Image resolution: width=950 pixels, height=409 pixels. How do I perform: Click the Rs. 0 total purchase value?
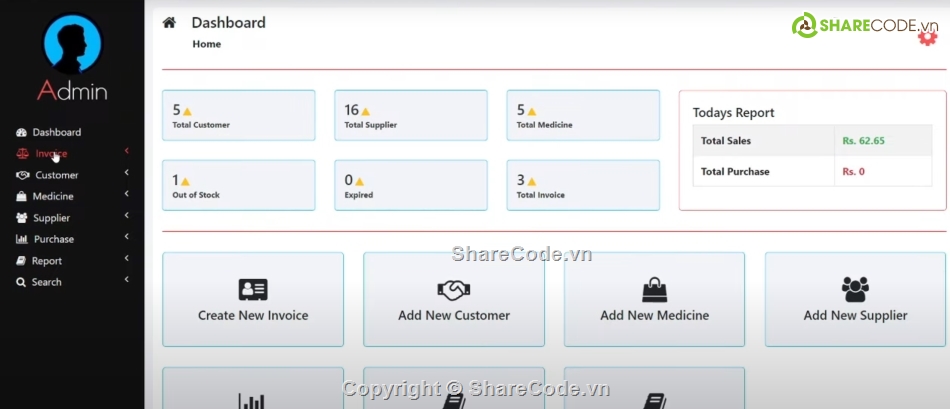tap(854, 171)
